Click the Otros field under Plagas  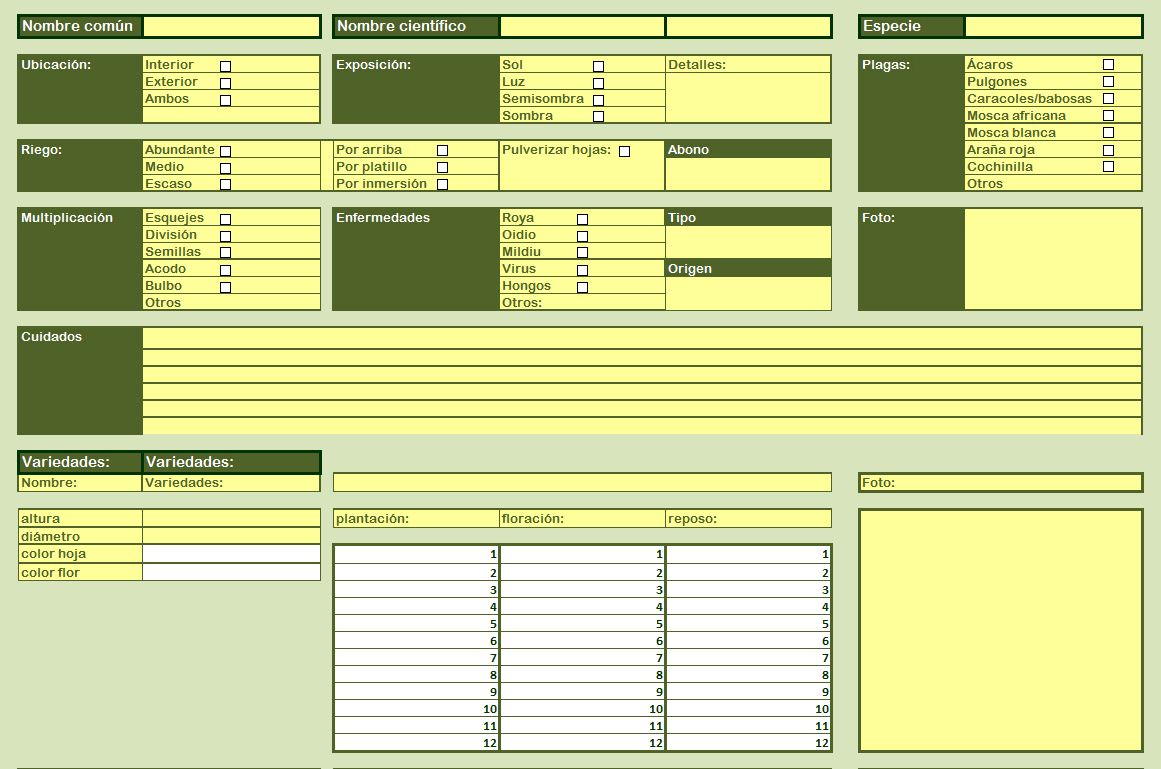(x=1053, y=184)
